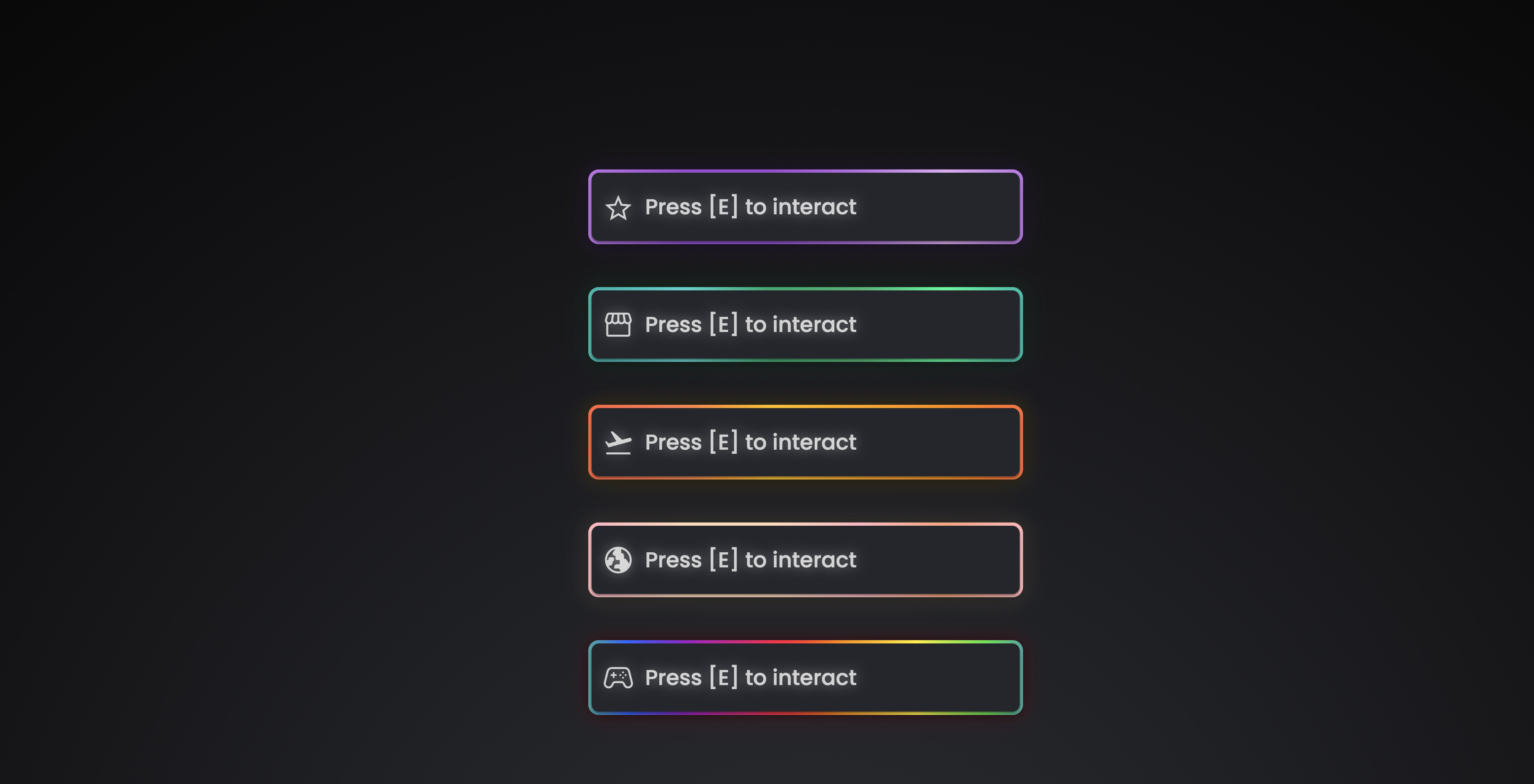Click the word "Press" in the globe button
1534x784 pixels.
coord(673,560)
